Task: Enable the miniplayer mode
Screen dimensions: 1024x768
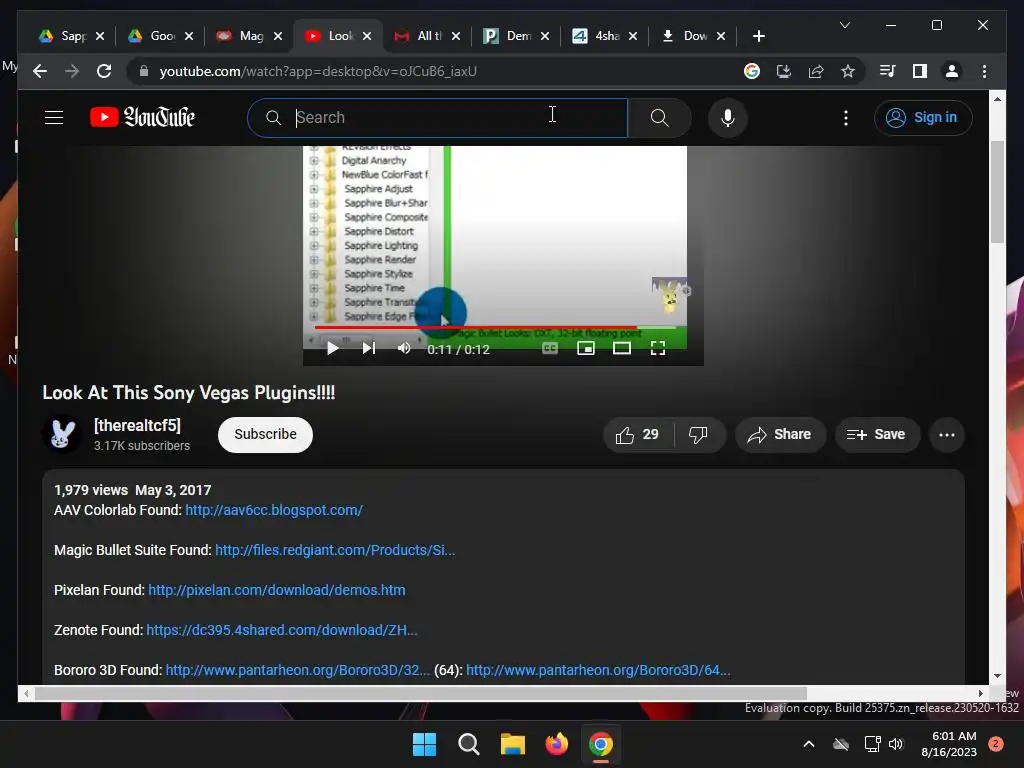Action: (x=586, y=349)
